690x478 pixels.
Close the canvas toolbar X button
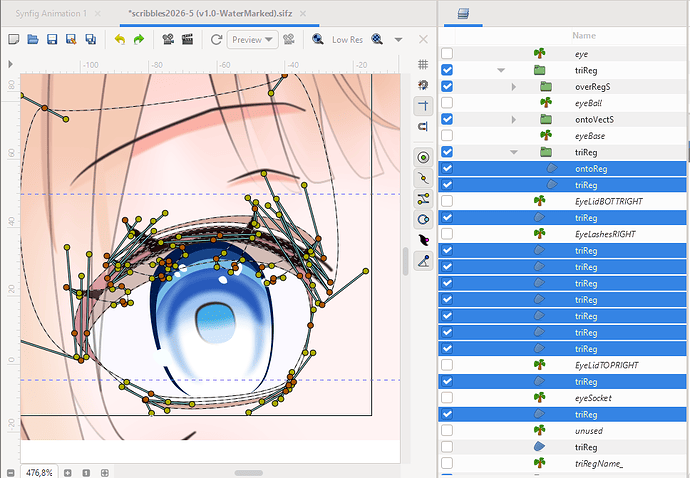(423, 40)
